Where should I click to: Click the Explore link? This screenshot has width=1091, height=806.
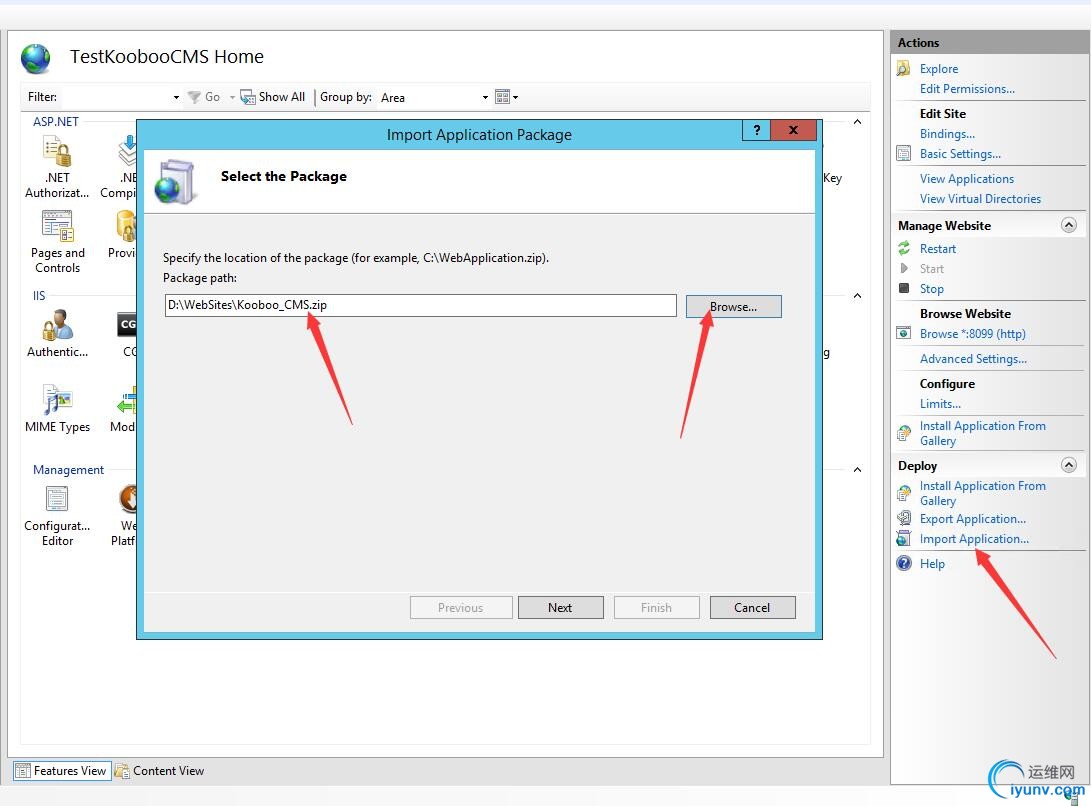point(939,69)
